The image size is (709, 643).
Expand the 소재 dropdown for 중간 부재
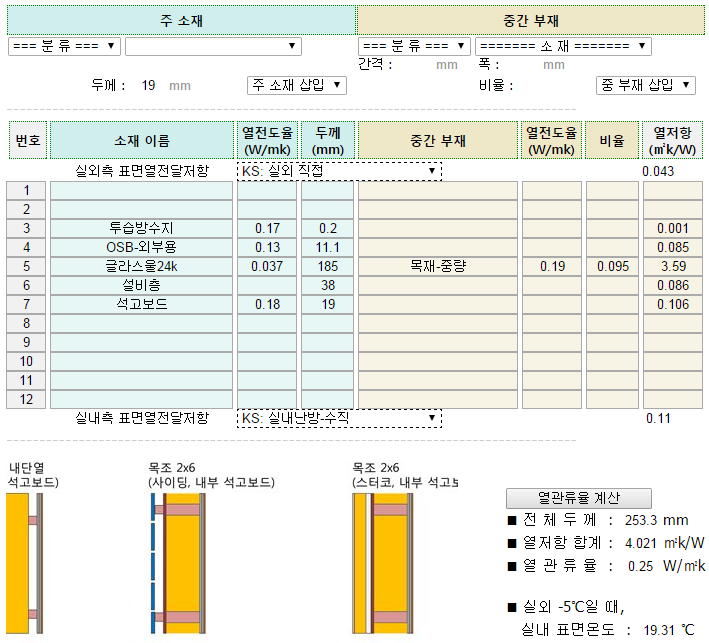[x=562, y=46]
